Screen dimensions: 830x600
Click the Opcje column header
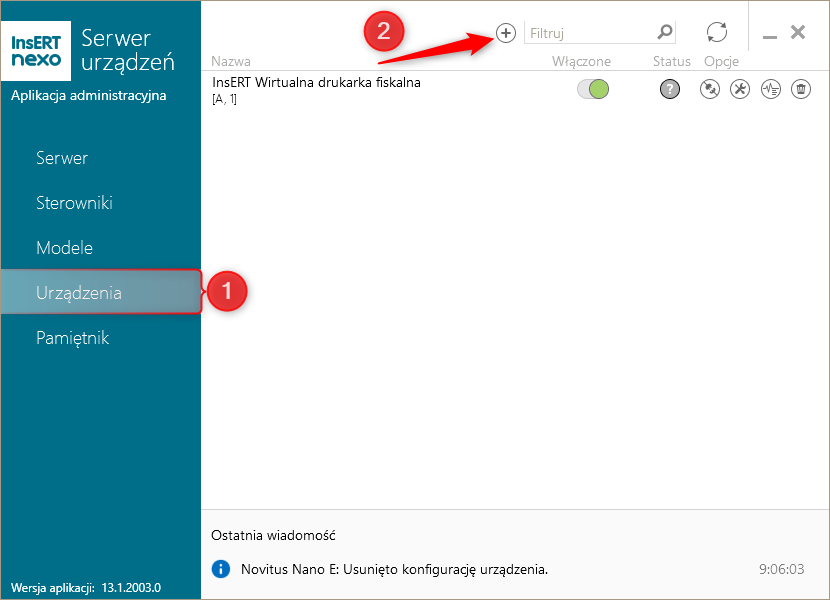pos(721,62)
